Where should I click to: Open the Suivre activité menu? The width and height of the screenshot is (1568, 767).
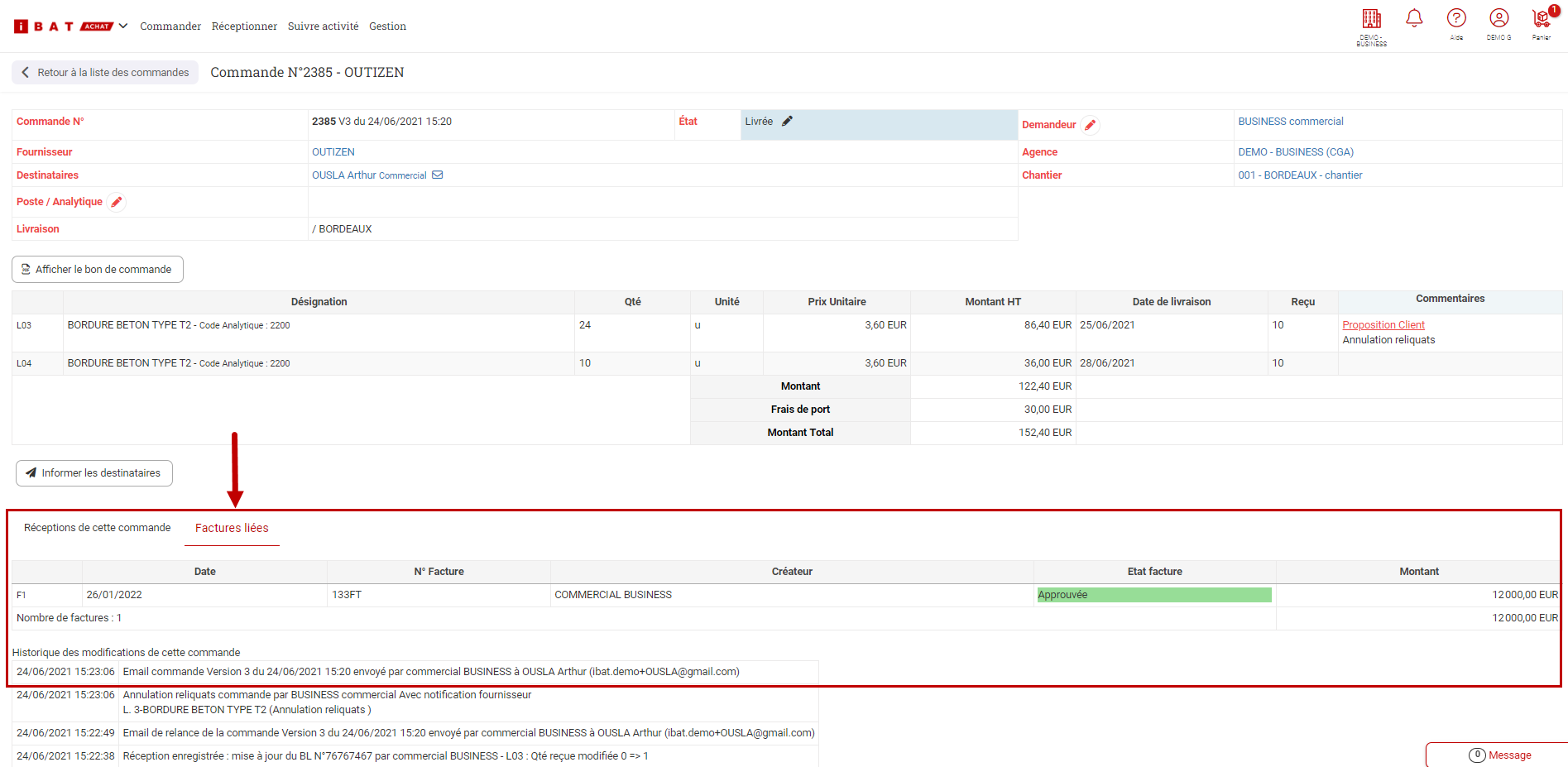pos(323,26)
